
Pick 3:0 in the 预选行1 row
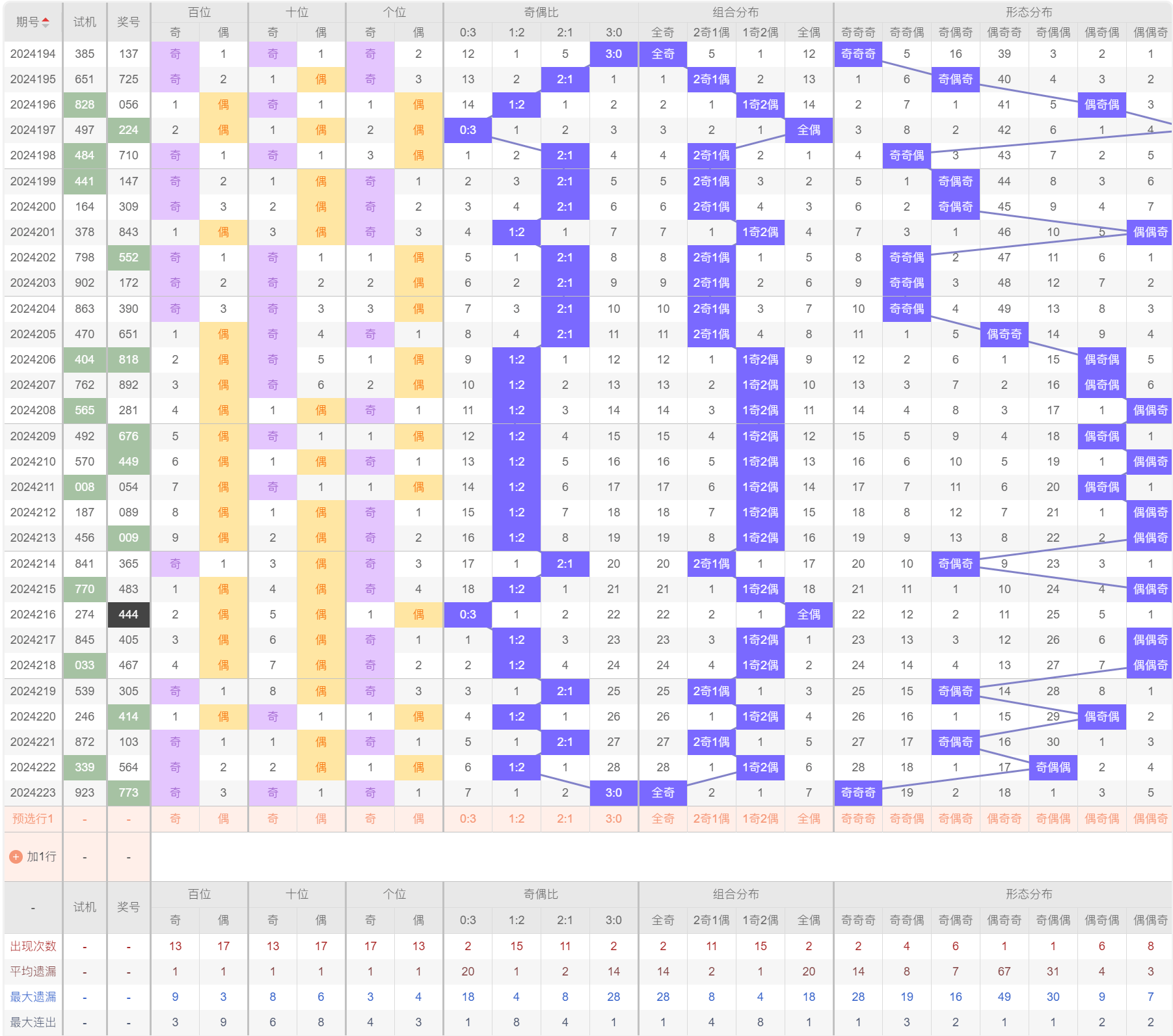(613, 819)
